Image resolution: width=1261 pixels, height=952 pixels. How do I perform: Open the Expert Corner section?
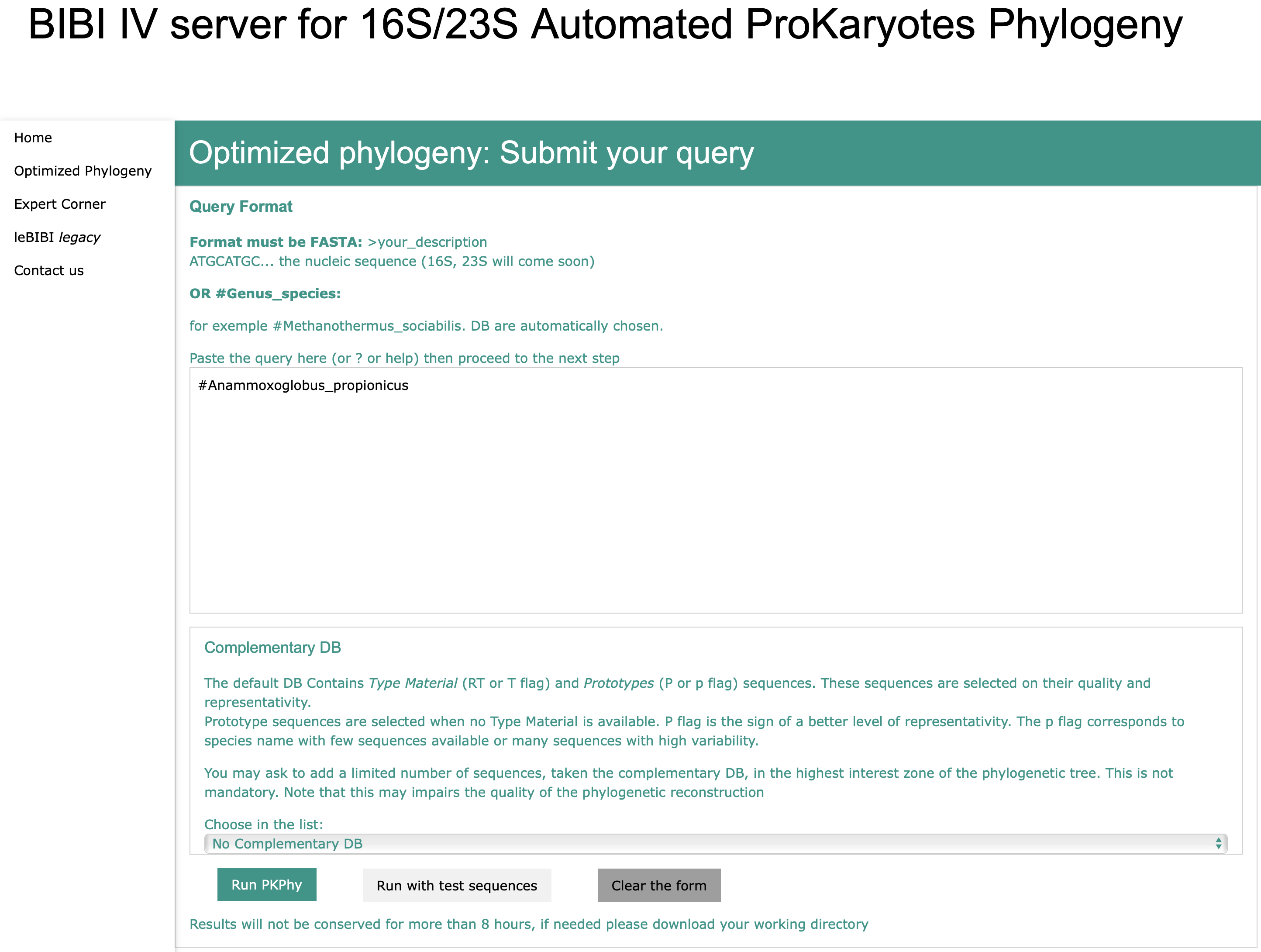[x=59, y=204]
